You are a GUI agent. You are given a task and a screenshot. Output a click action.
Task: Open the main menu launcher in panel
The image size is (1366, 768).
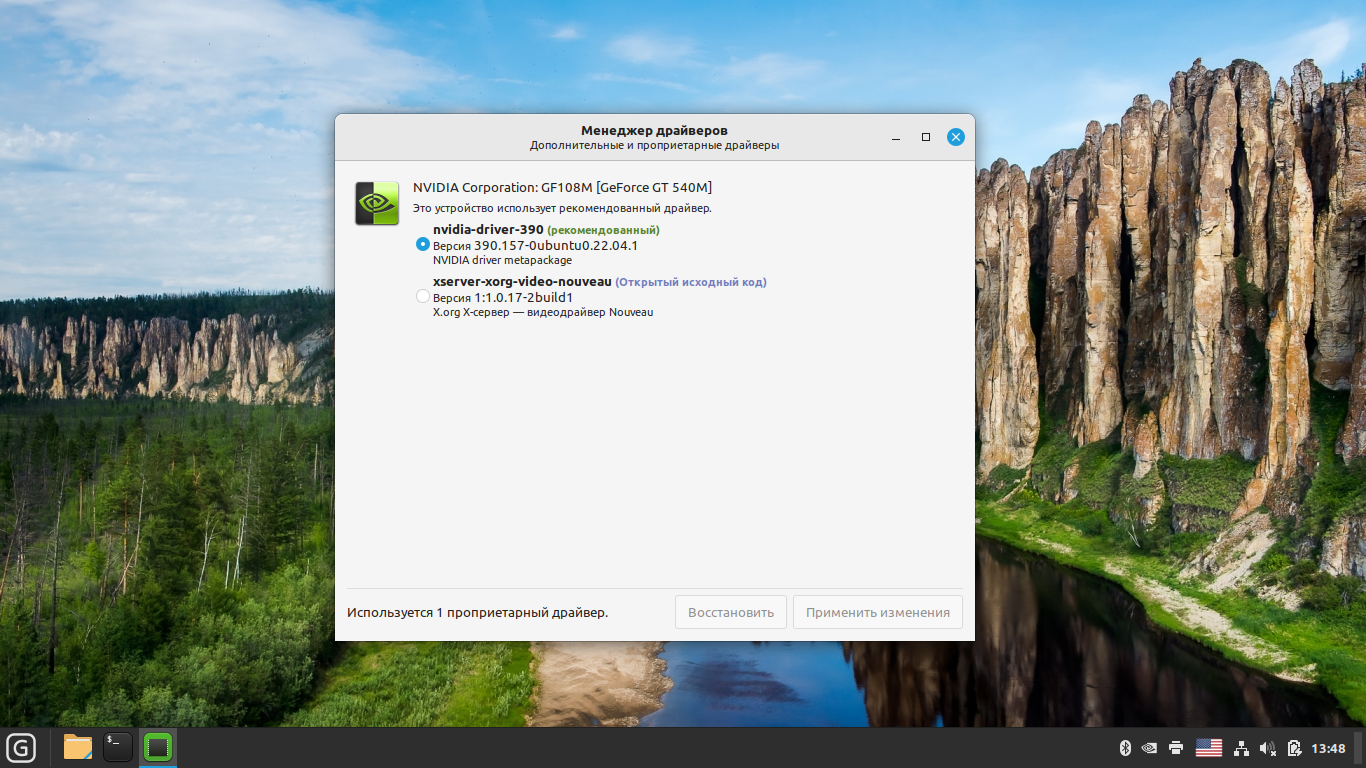tap(21, 747)
